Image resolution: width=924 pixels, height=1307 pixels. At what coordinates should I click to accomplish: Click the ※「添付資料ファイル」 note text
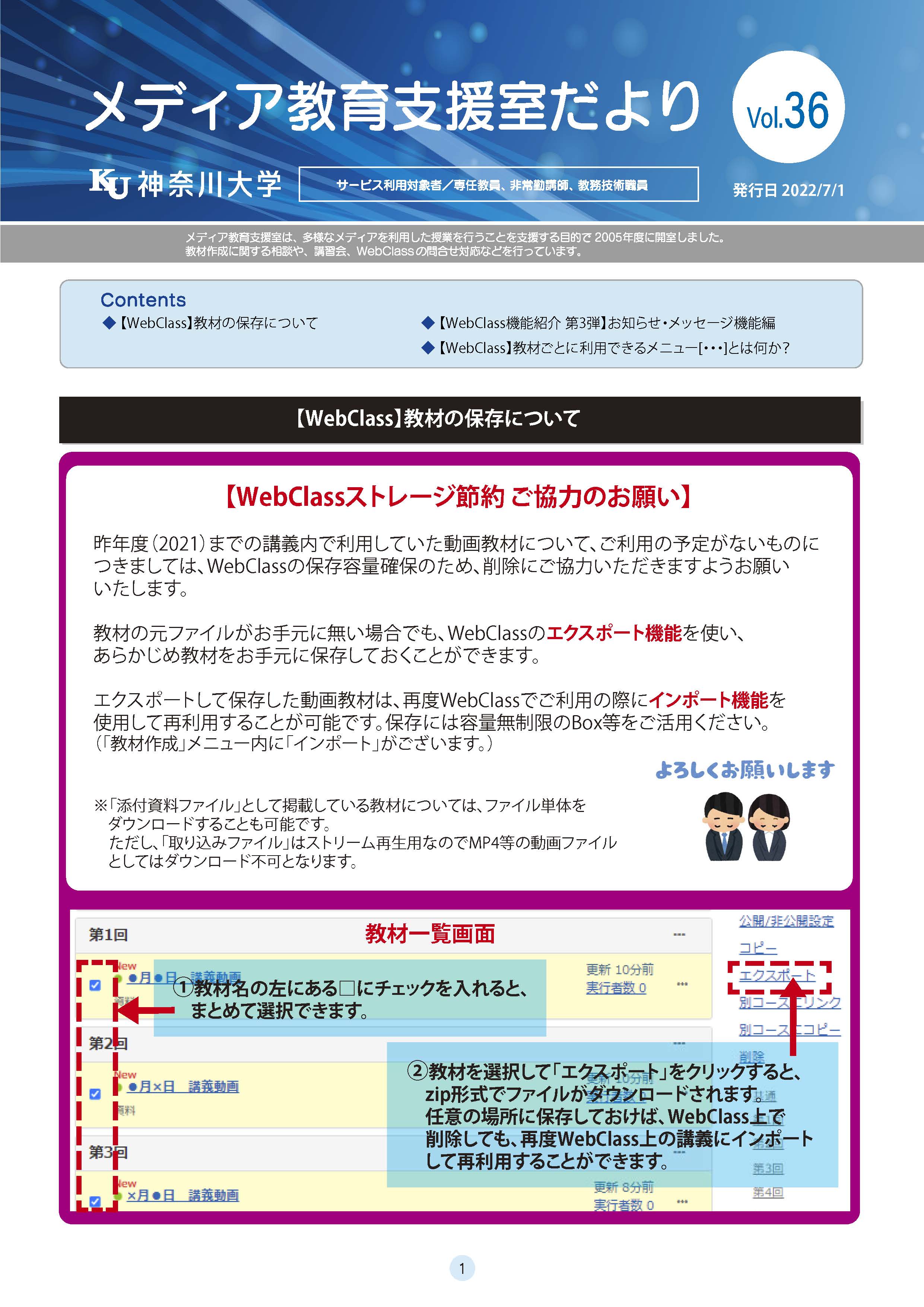pos(355,833)
